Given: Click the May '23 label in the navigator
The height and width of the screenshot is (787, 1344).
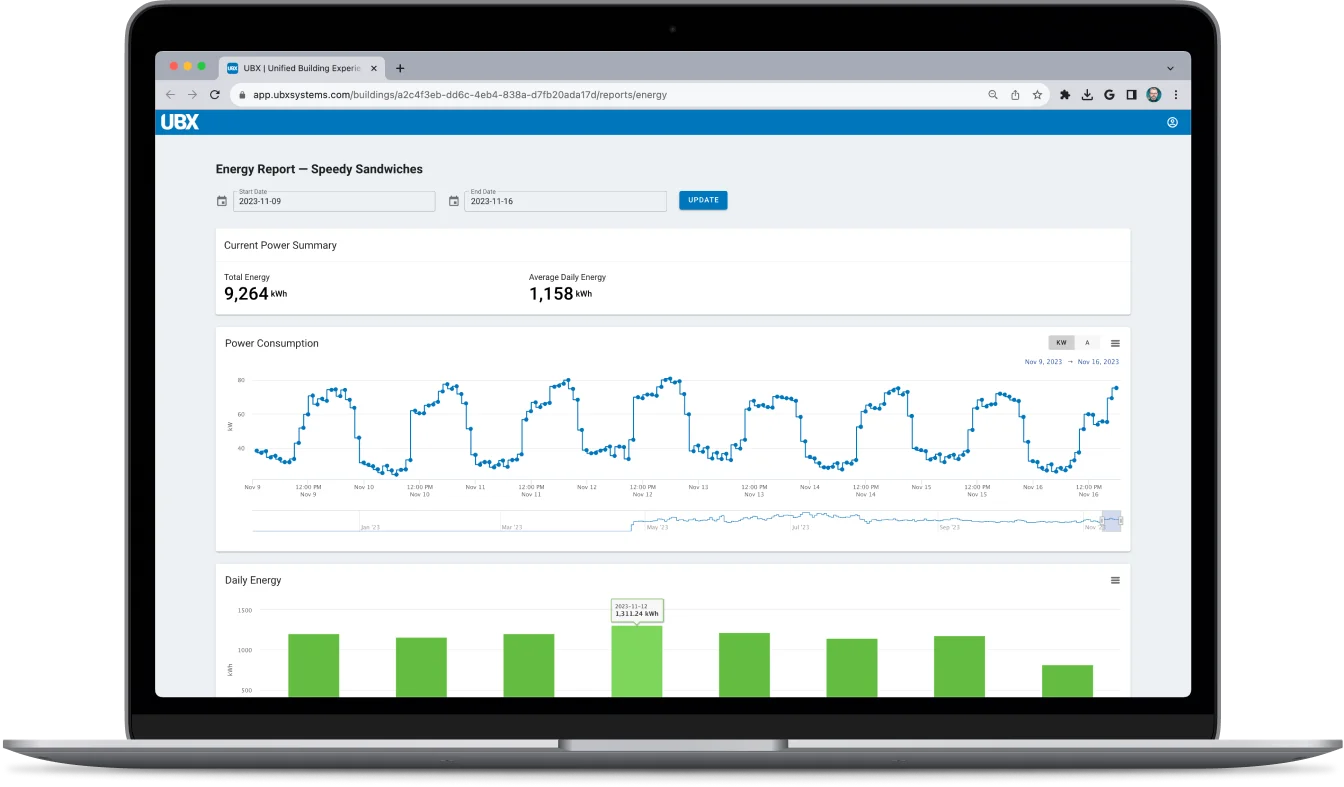Looking at the screenshot, I should [658, 527].
